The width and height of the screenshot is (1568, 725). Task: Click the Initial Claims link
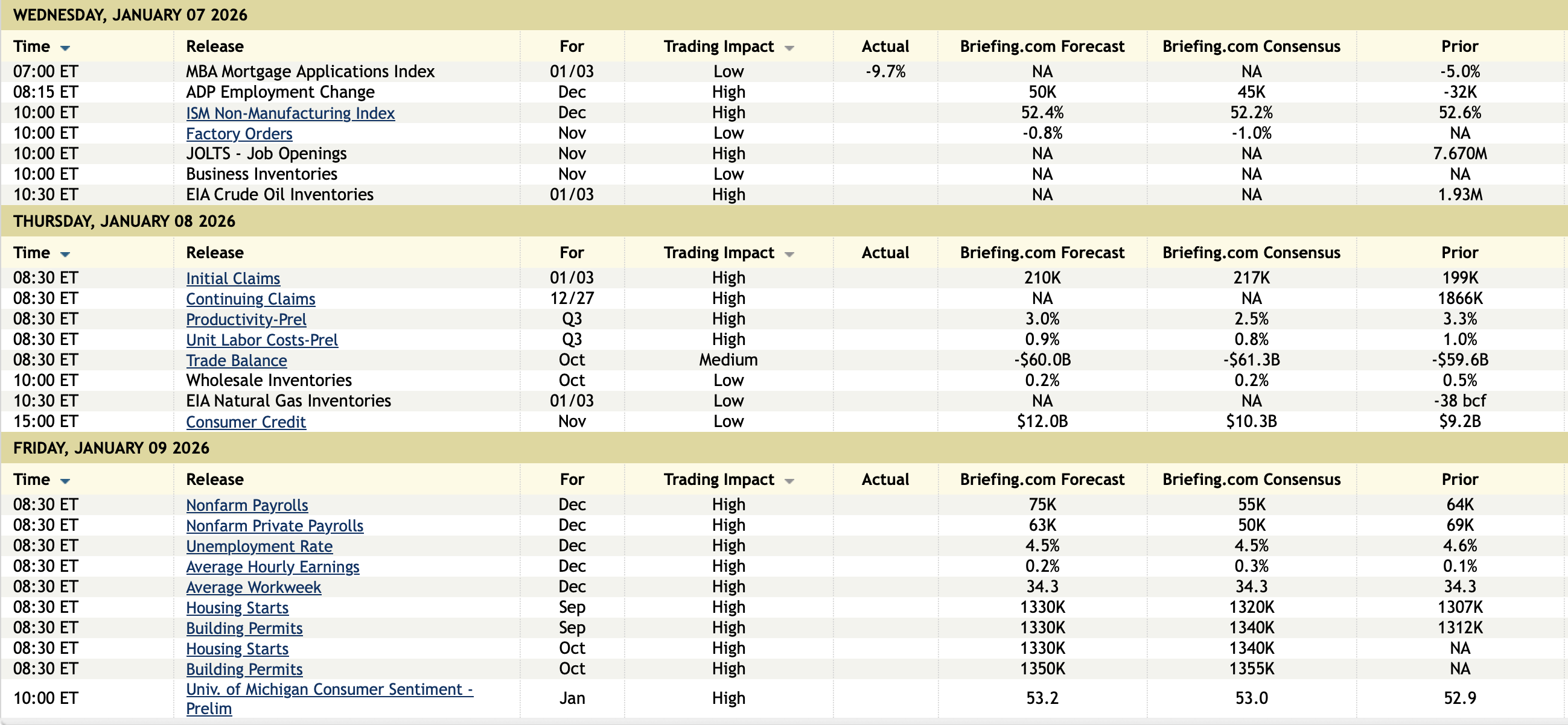232,279
